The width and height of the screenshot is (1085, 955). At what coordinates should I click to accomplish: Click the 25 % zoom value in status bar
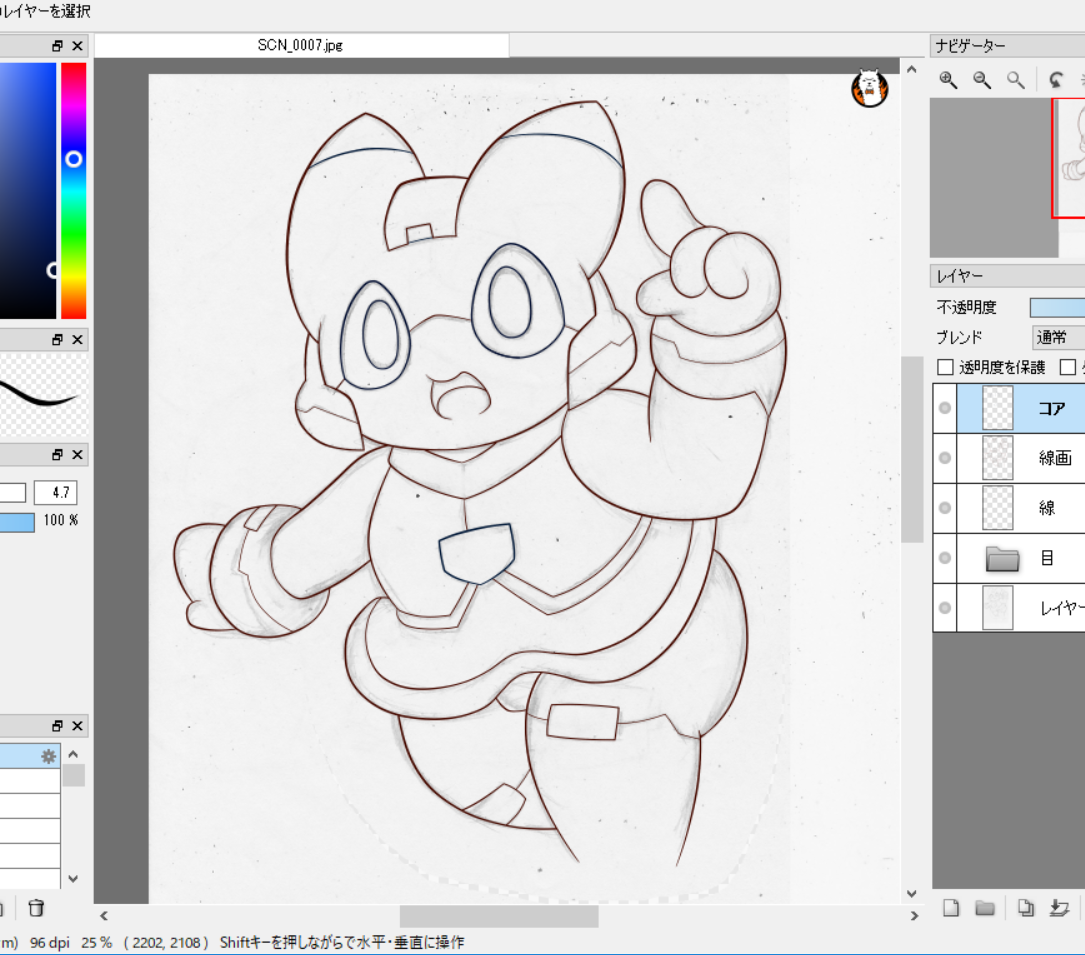(x=96, y=943)
